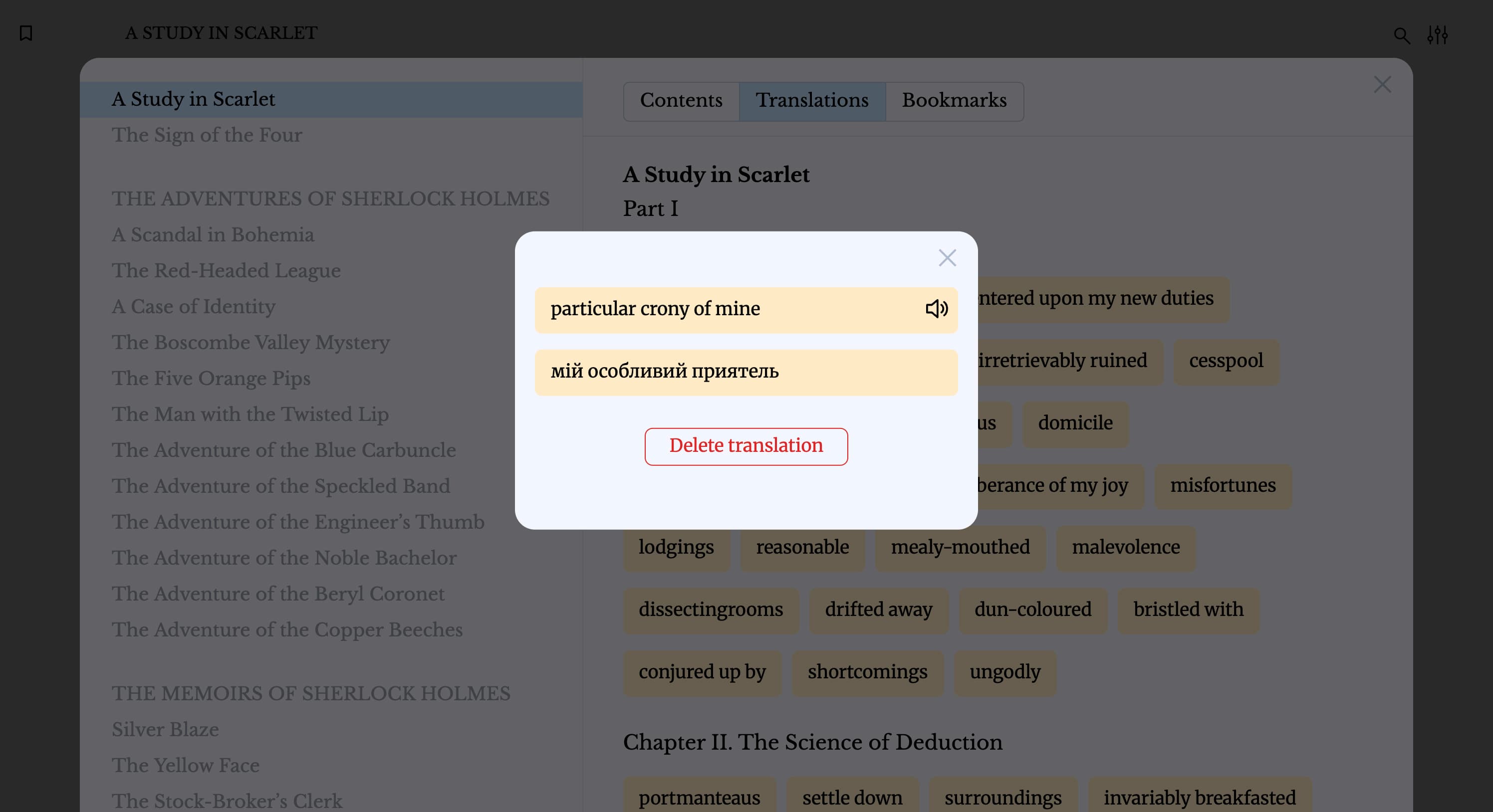Screen dimensions: 1493x812
Task: Click the Ukrainian translation text field
Action: click(746, 372)
